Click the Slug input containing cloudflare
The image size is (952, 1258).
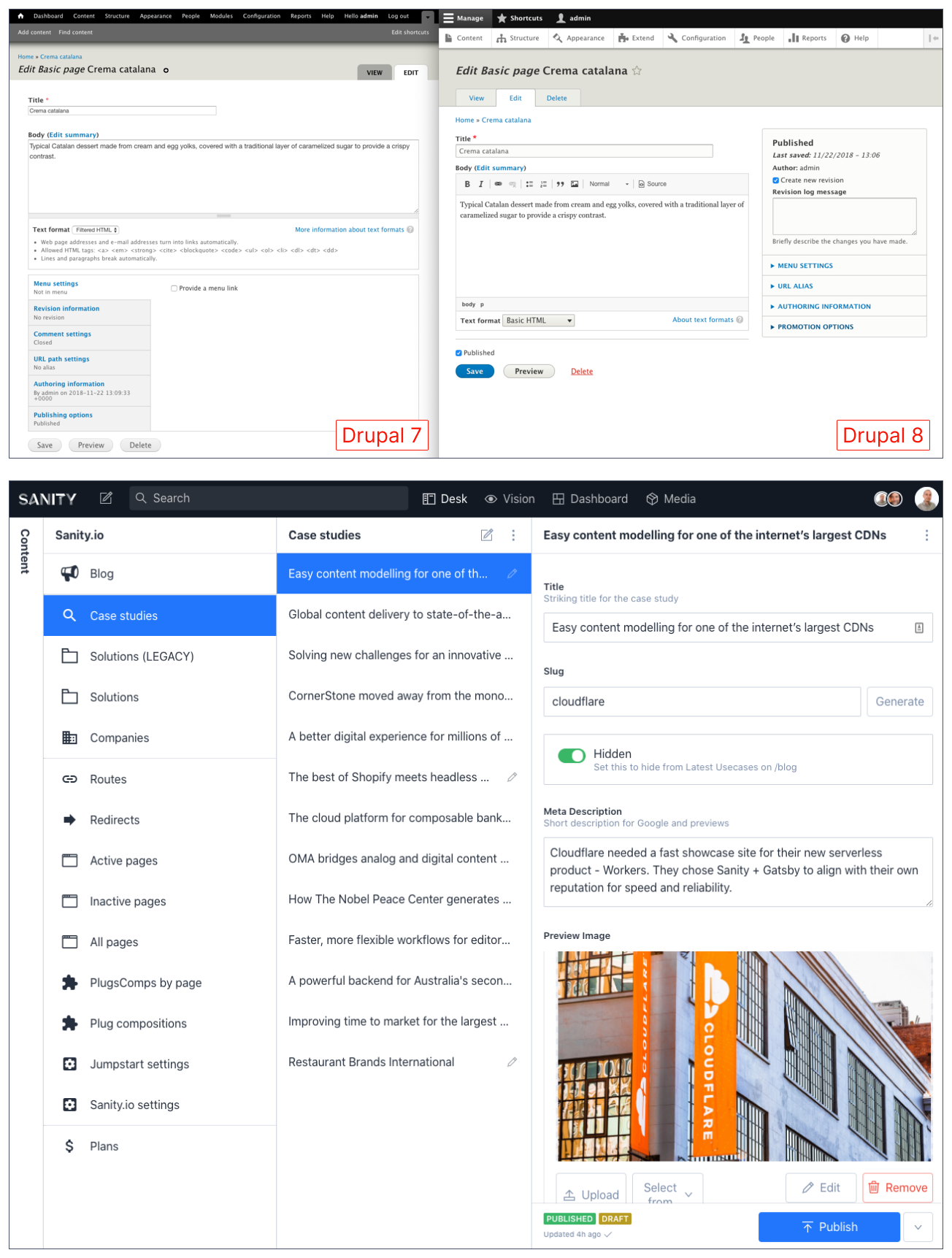(x=702, y=702)
